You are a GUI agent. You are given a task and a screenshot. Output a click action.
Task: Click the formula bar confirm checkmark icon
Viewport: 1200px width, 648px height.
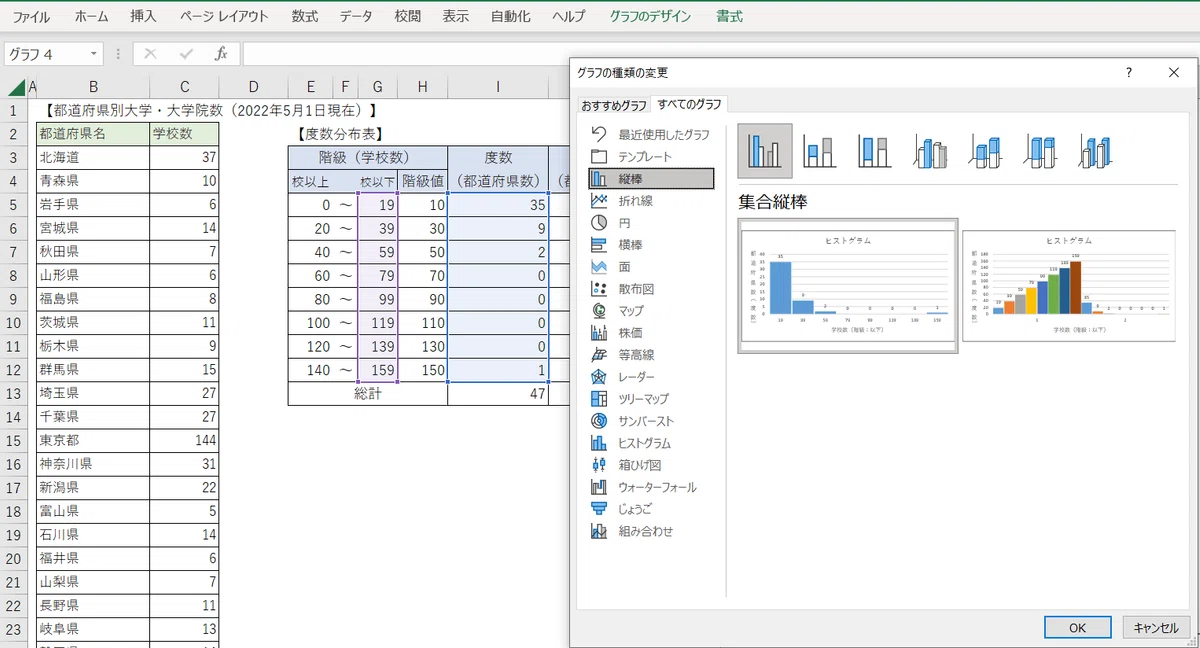(186, 54)
